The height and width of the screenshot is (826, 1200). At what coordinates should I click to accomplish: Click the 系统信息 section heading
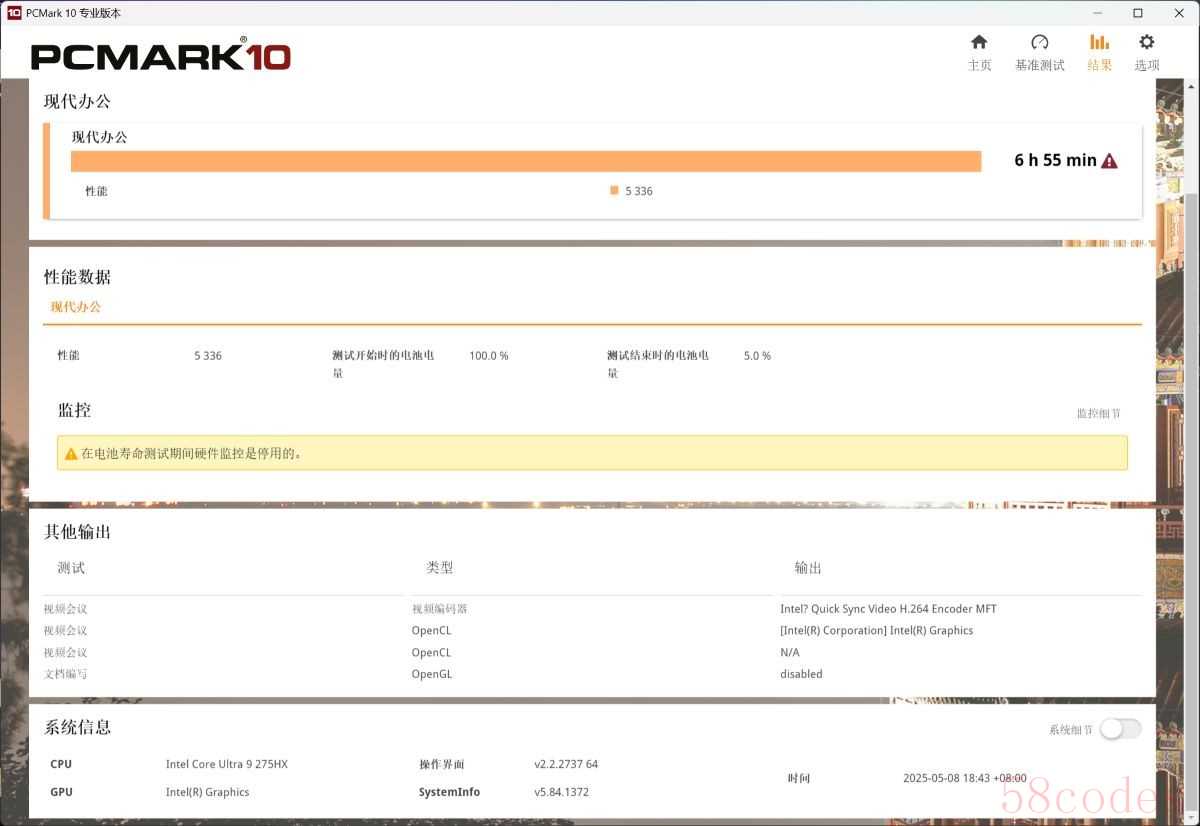77,727
